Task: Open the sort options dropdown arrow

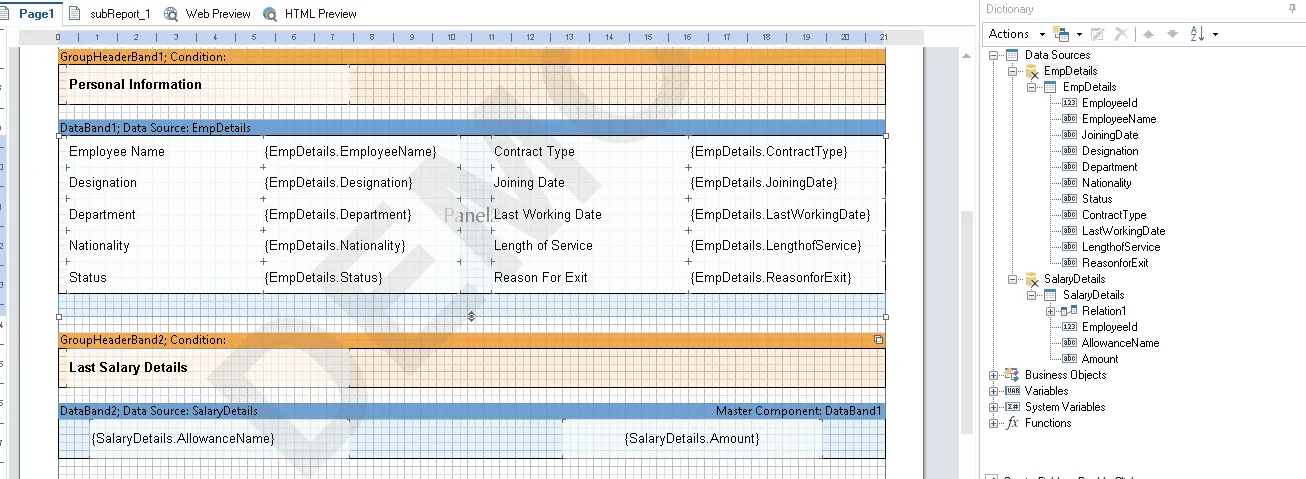Action: point(1215,34)
